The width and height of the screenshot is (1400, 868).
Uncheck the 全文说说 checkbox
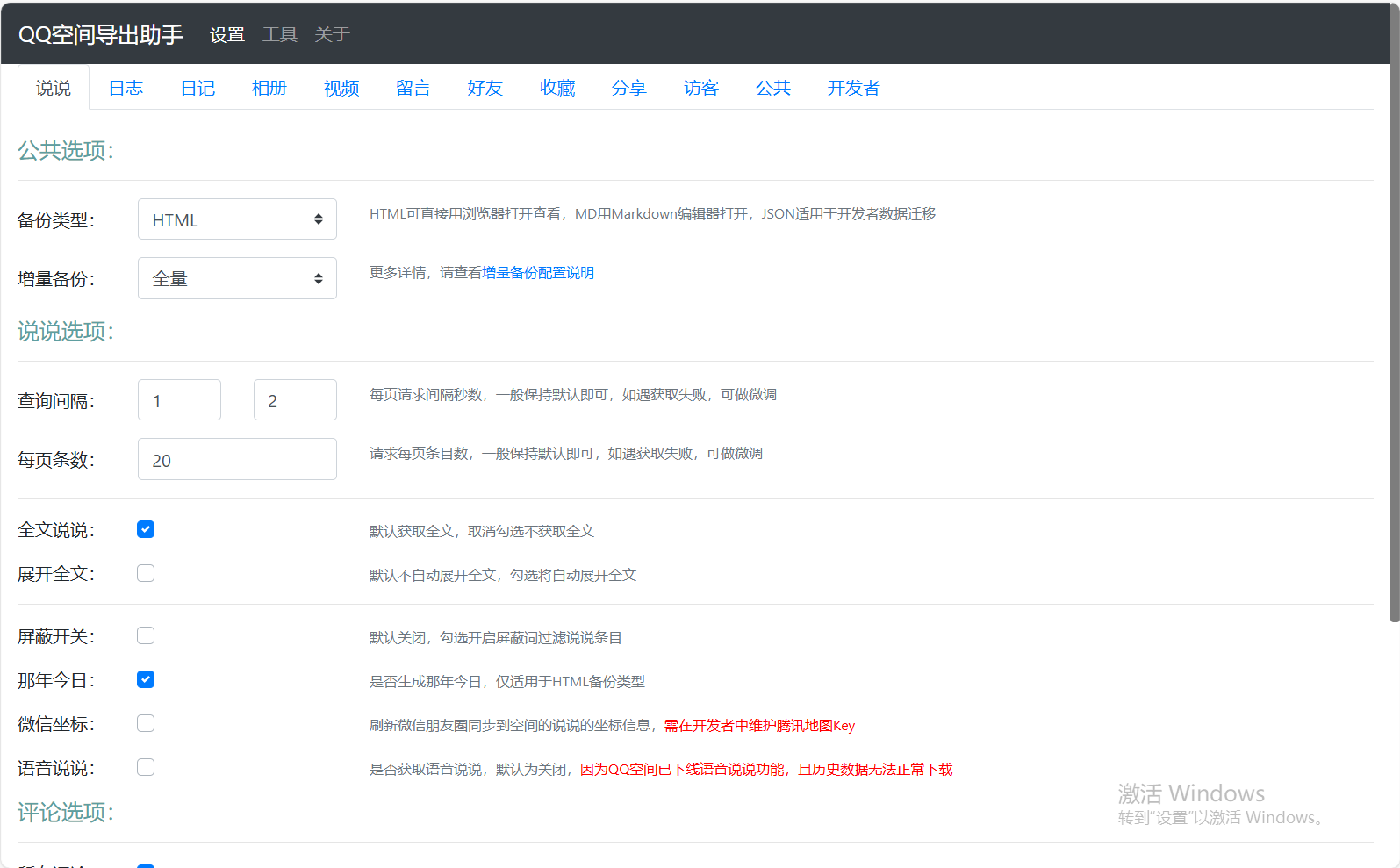click(146, 529)
